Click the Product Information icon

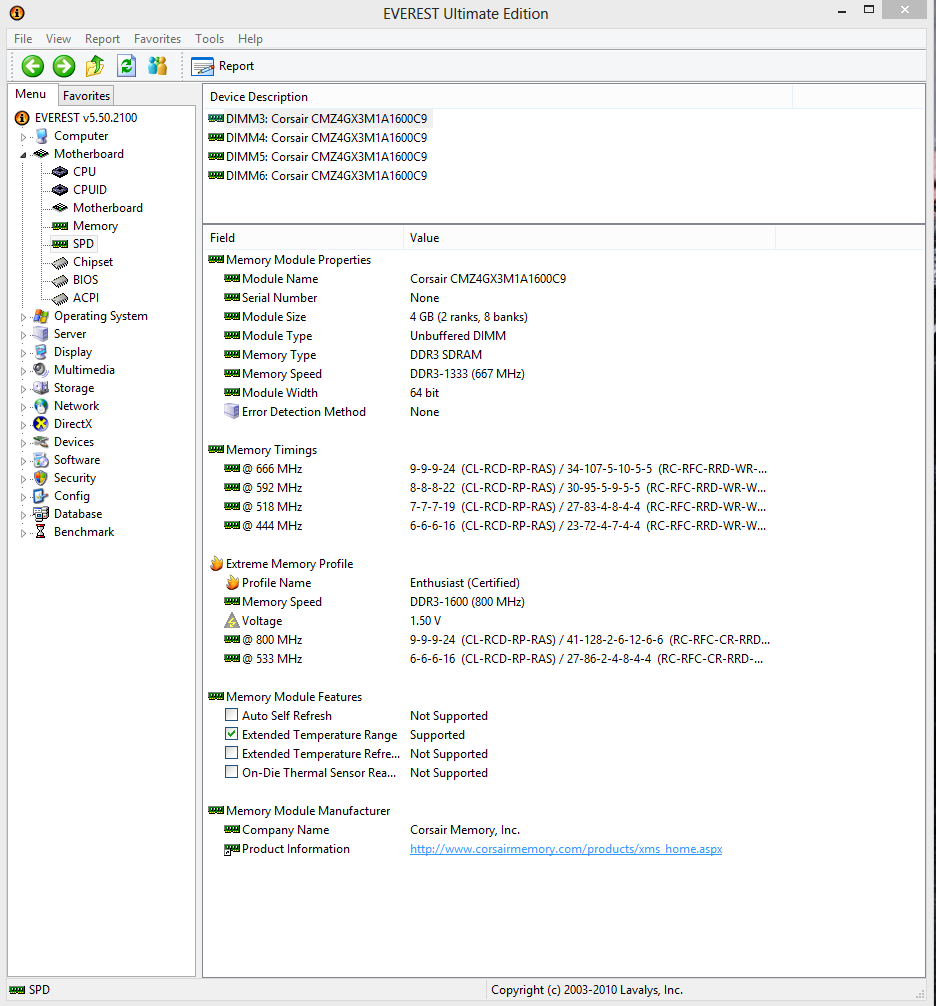pyautogui.click(x=232, y=849)
